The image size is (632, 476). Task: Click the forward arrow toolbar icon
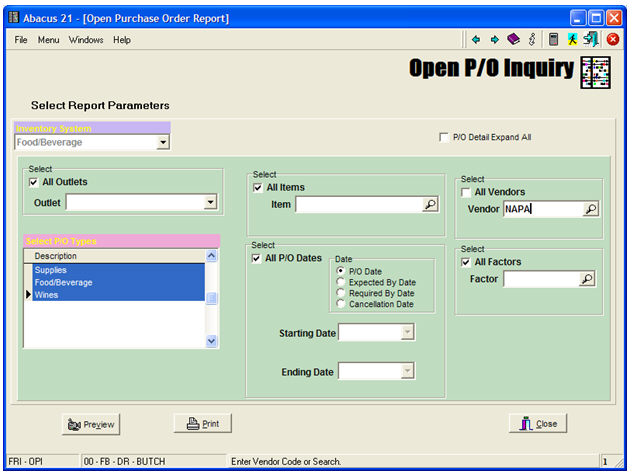click(494, 40)
